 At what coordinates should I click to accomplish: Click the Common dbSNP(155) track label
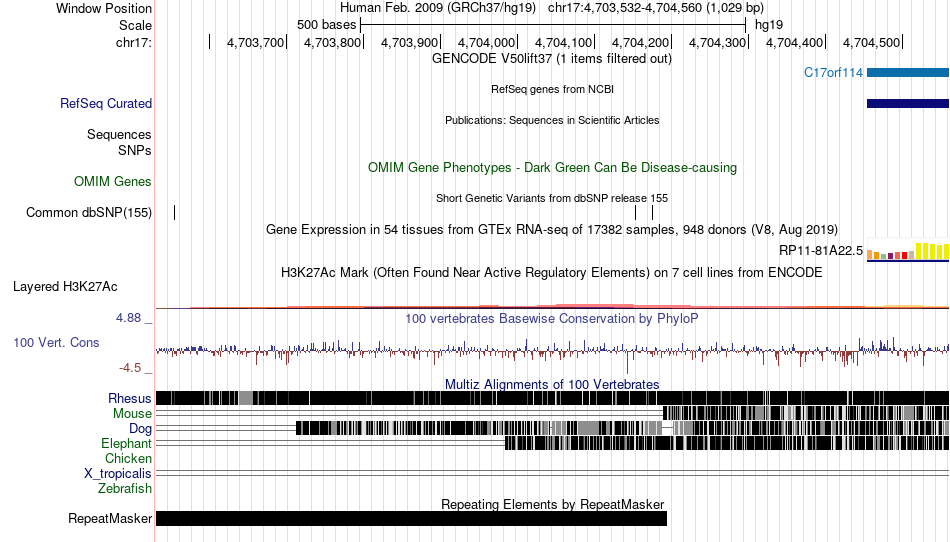pyautogui.click(x=89, y=213)
